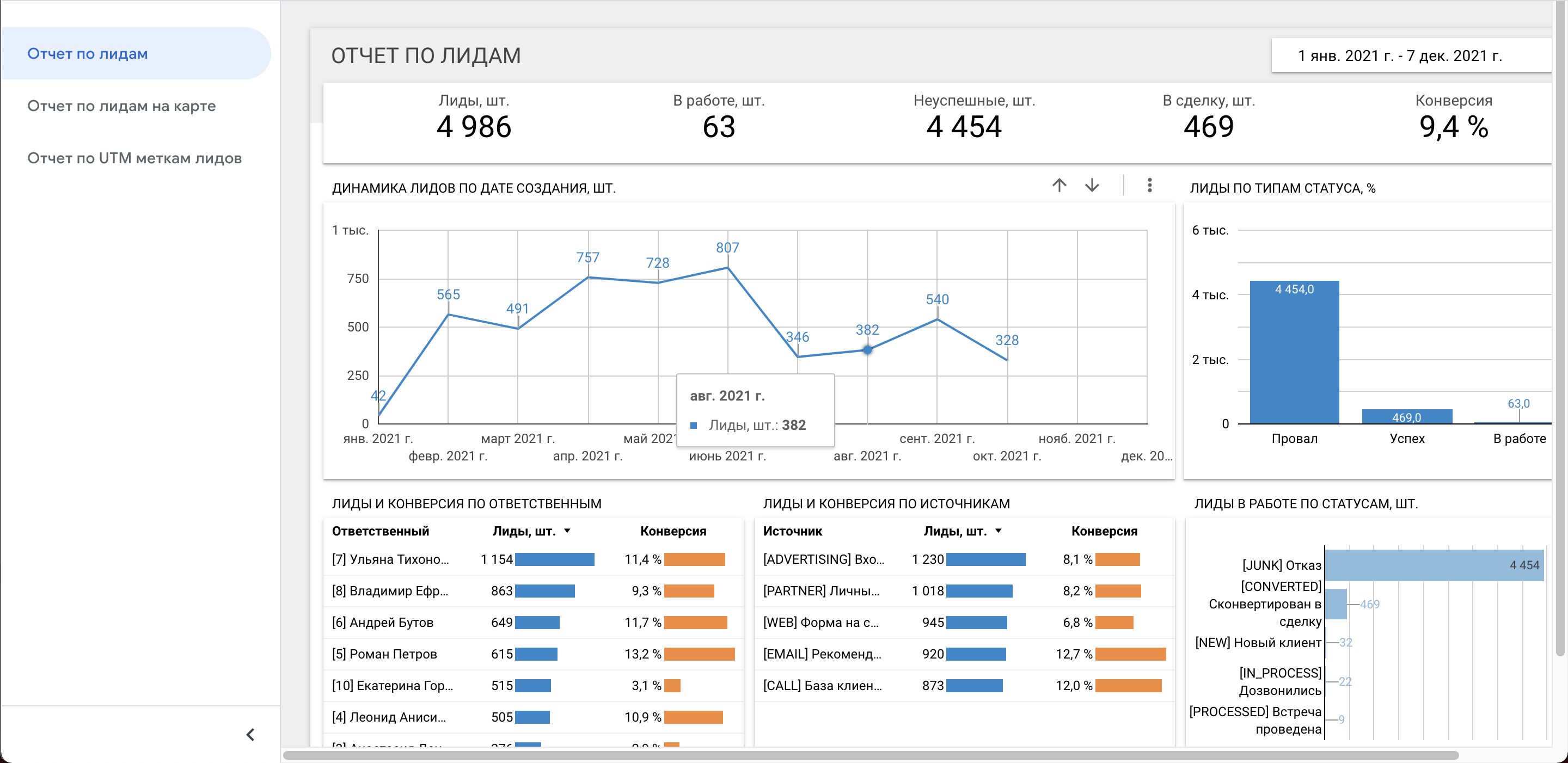Open Отчет по лидам на карте page
Screen dimensions: 1568x763
[121, 106]
